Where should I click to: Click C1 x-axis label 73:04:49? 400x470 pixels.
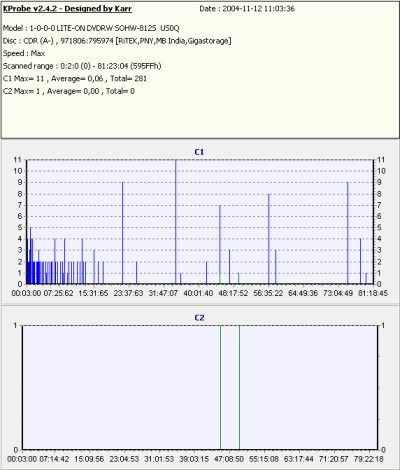338,293
